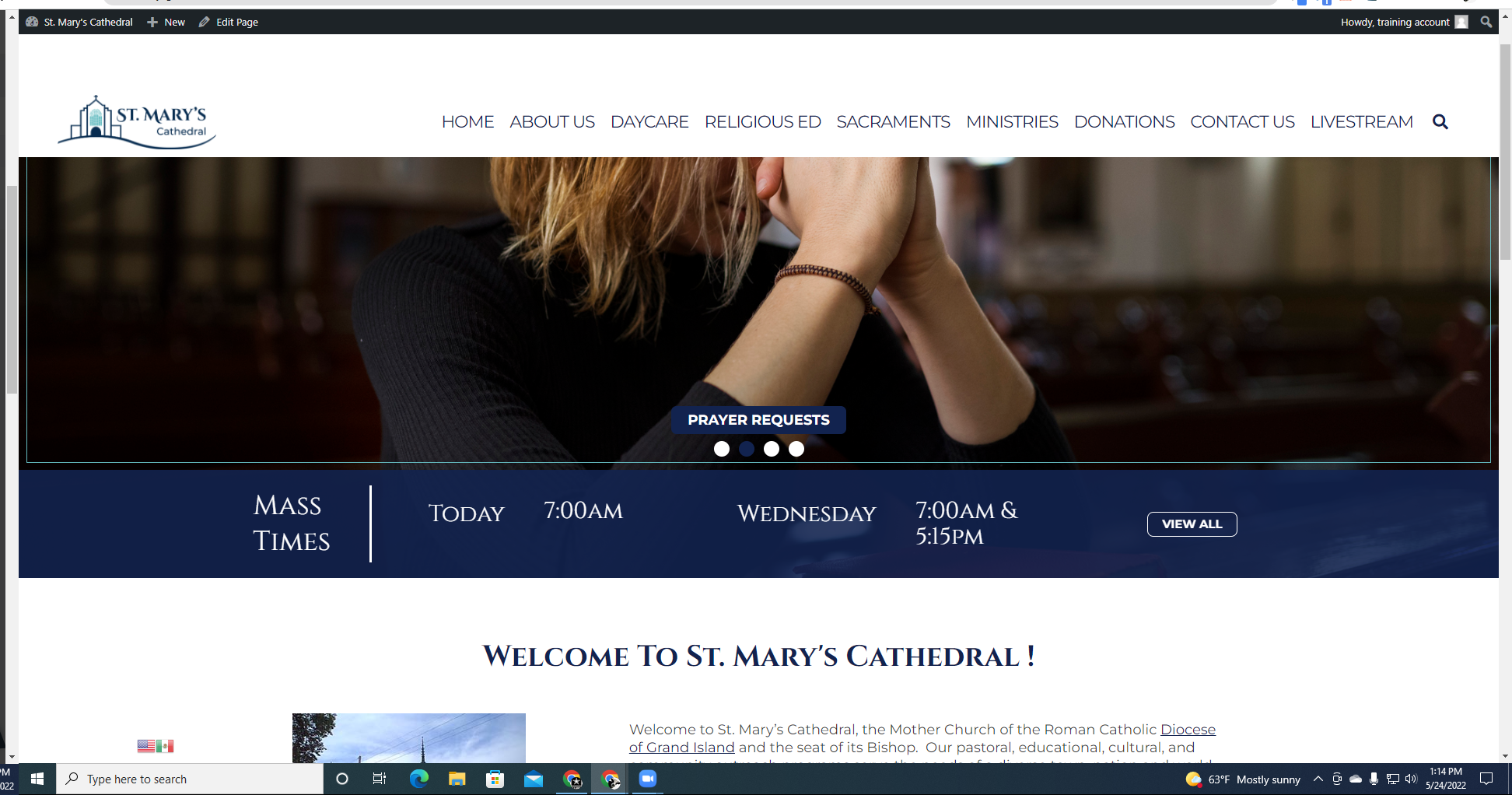Go to the Livestream menu item
The height and width of the screenshot is (795, 1512).
[x=1361, y=122]
